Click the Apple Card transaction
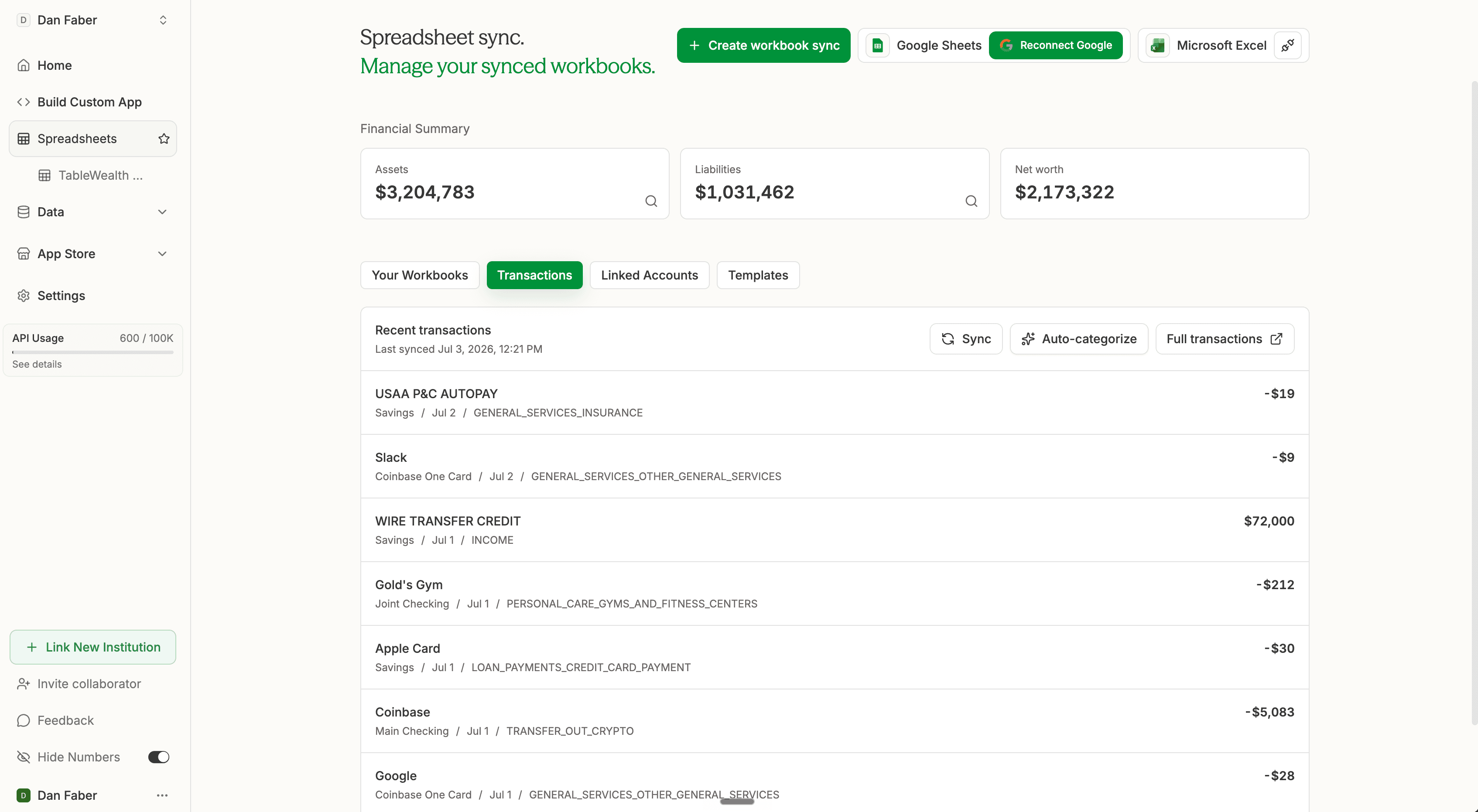This screenshot has width=1478, height=812. click(834, 657)
